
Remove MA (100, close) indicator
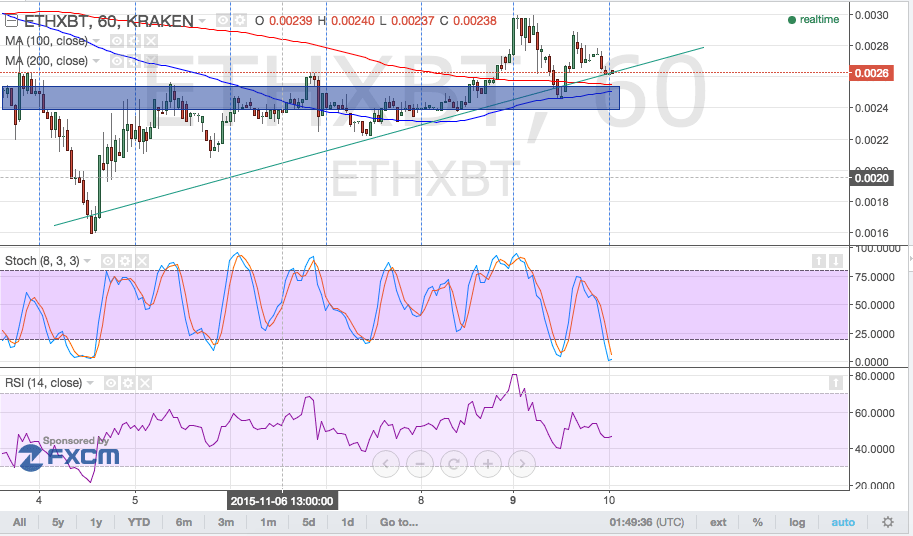[x=151, y=41]
